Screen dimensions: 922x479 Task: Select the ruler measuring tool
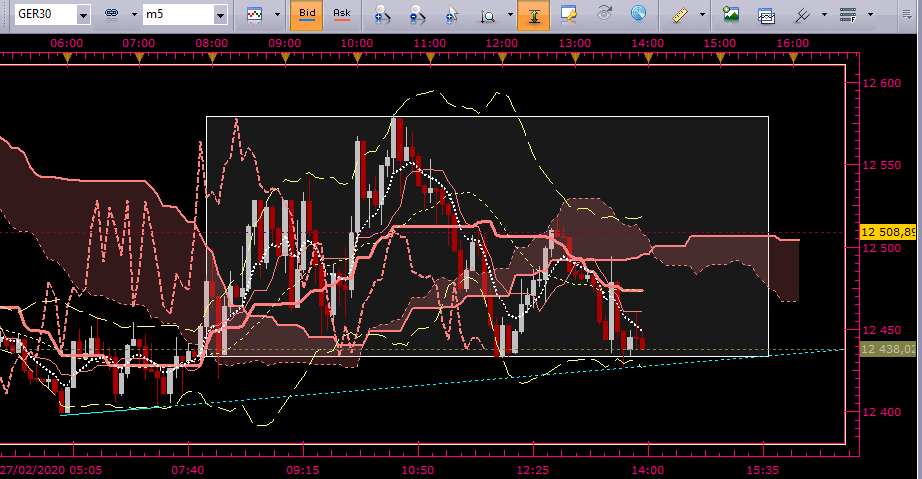[680, 15]
